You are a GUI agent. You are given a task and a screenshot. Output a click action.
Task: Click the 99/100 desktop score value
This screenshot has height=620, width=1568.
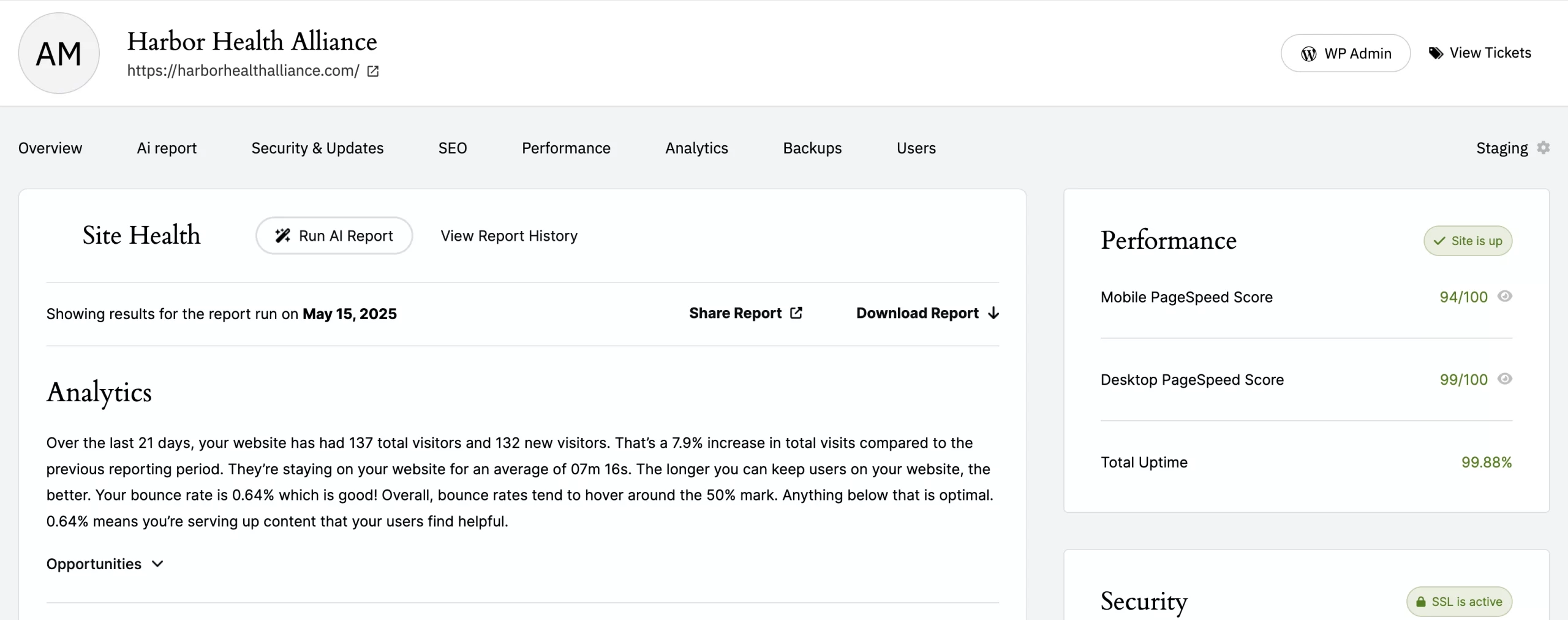pyautogui.click(x=1463, y=380)
